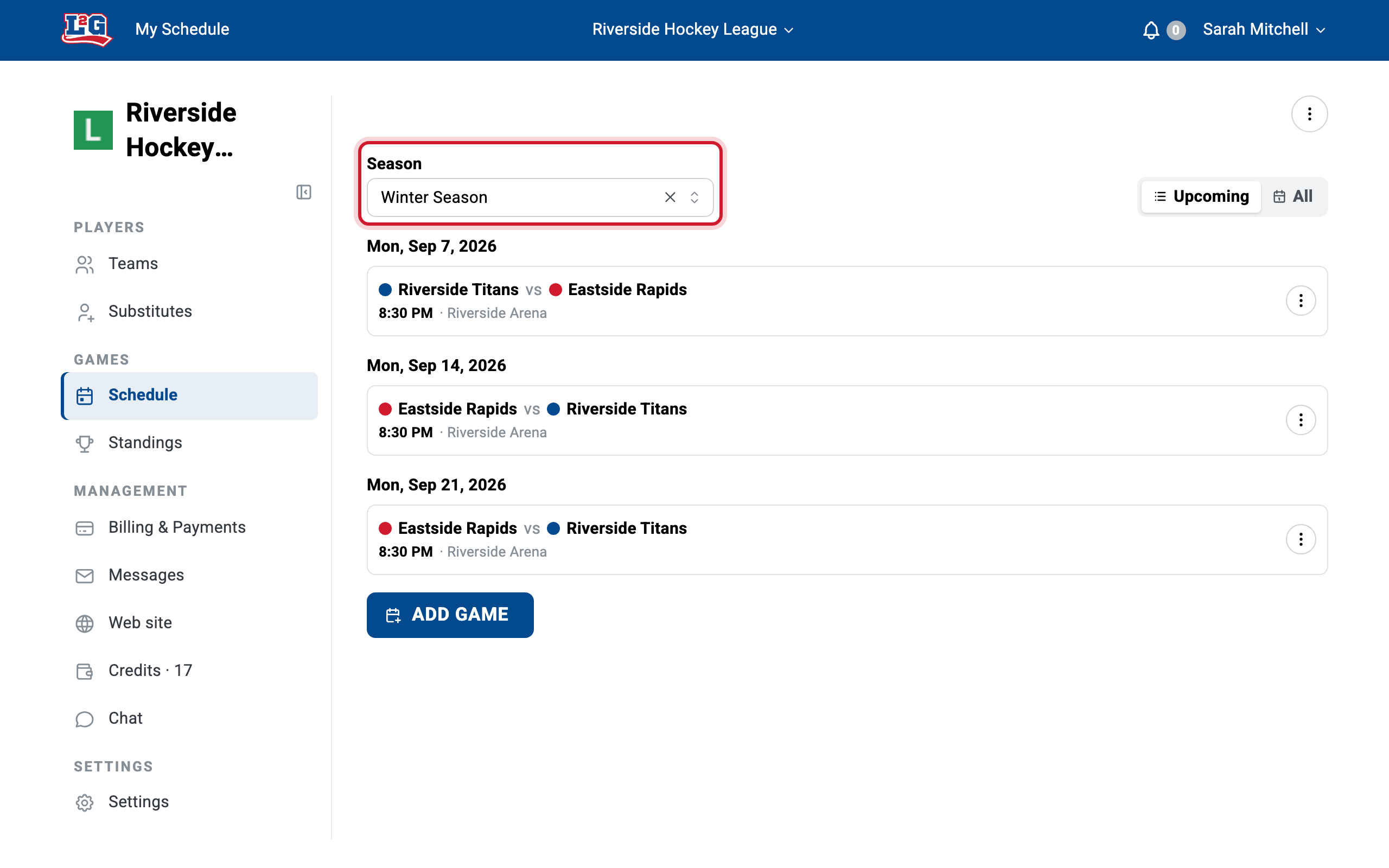Viewport: 1389px width, 868px height.
Task: Select Schedule in the sidebar
Action: 189,395
